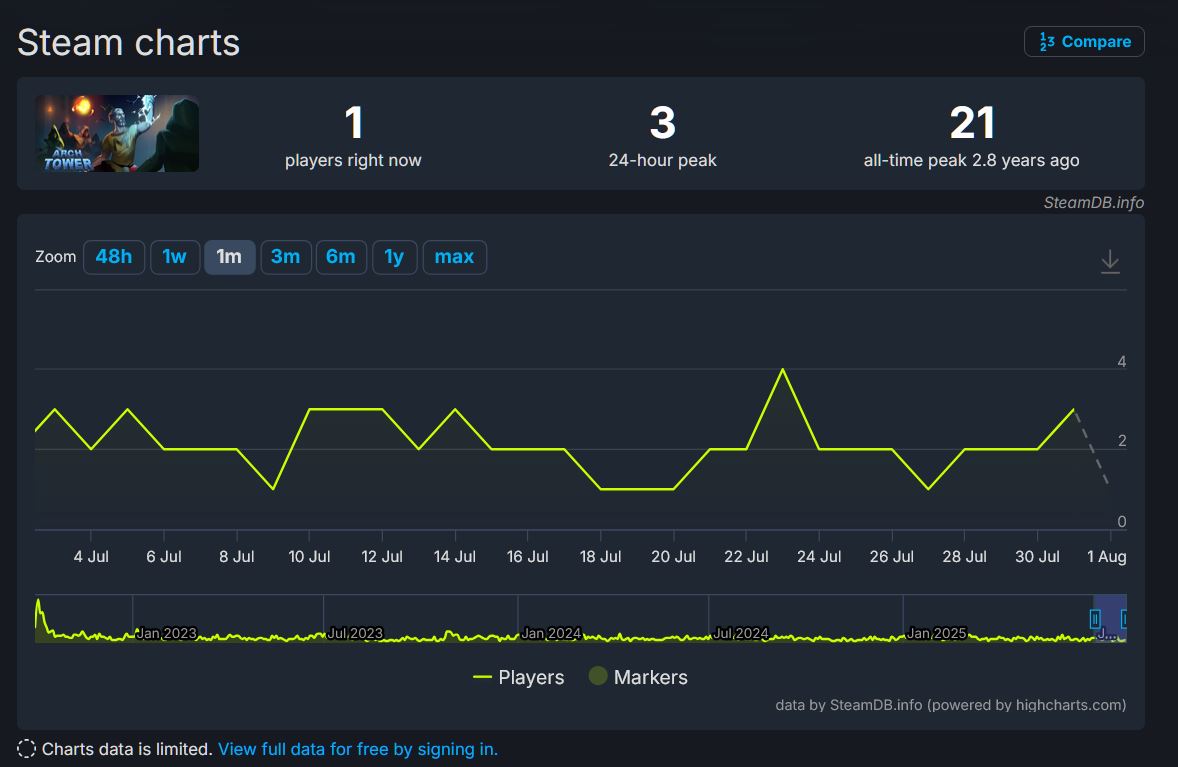Viewport: 1178px width, 767px height.
Task: Click the Jan 2024 label in navigator
Action: 551,633
